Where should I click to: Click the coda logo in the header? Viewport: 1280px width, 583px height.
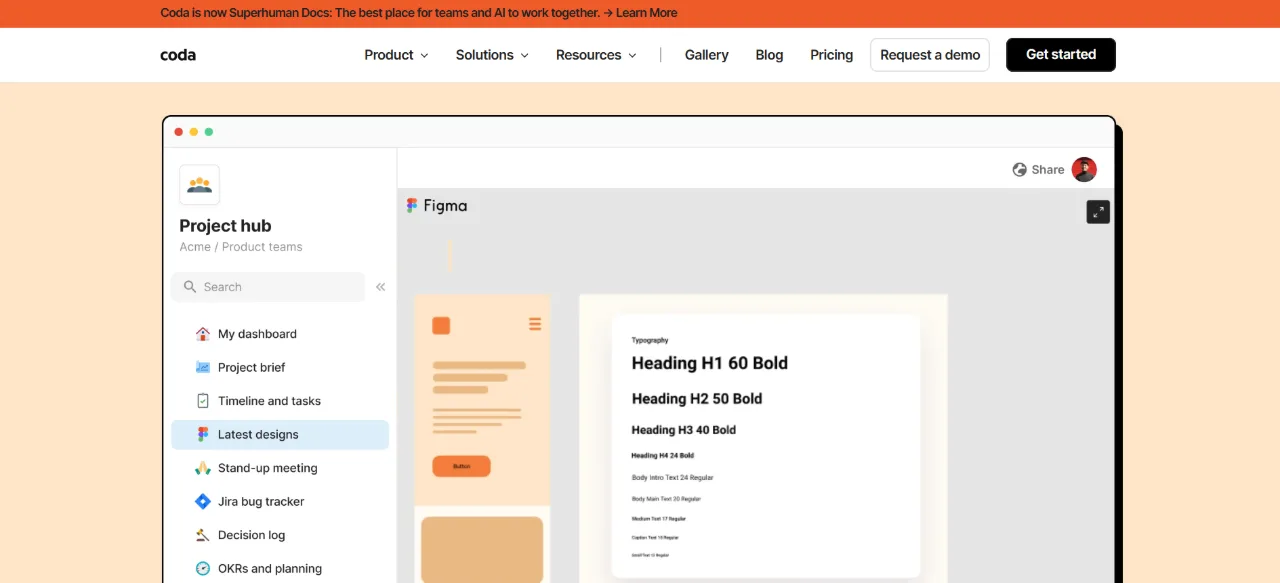click(178, 55)
